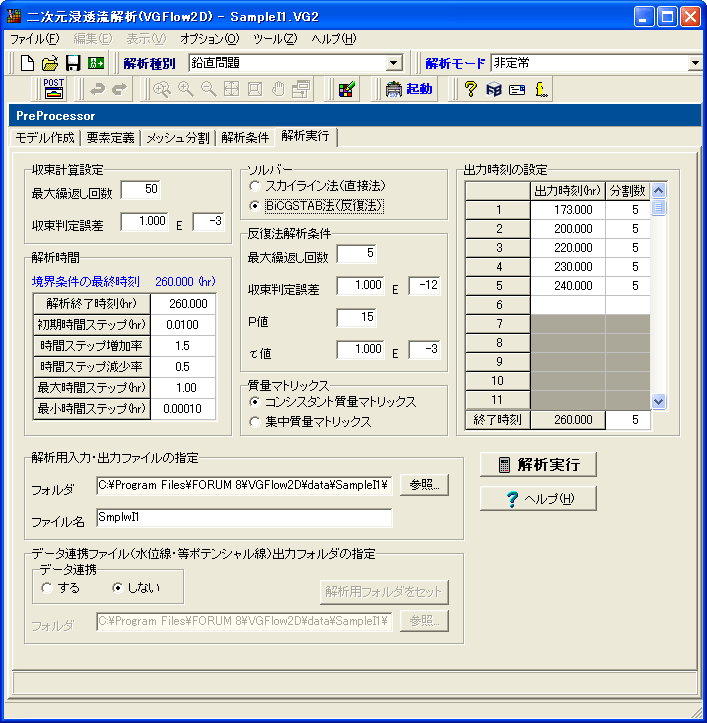The width and height of the screenshot is (707, 723).
Task: Open the ツール(Z) menu
Action: pos(275,39)
